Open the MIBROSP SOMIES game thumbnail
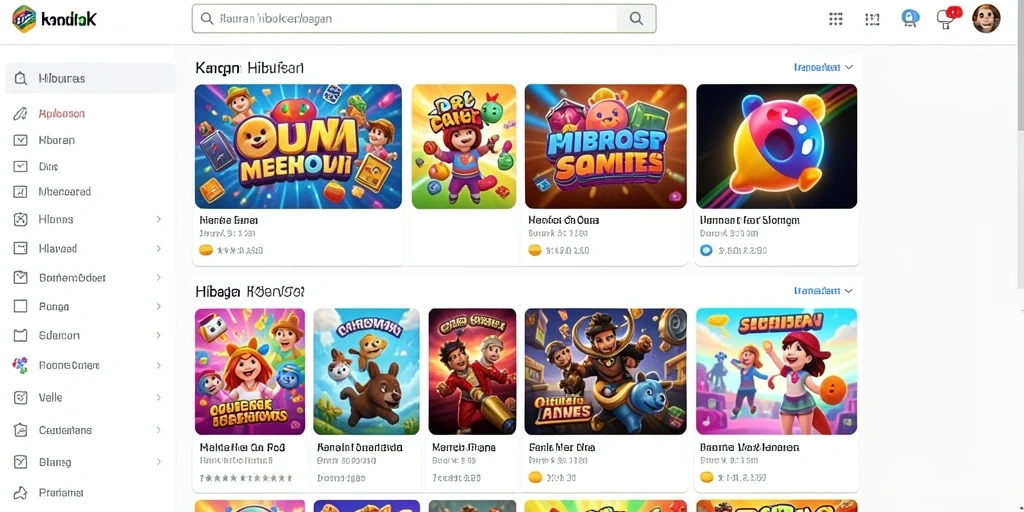The height and width of the screenshot is (512, 1024). pos(605,146)
